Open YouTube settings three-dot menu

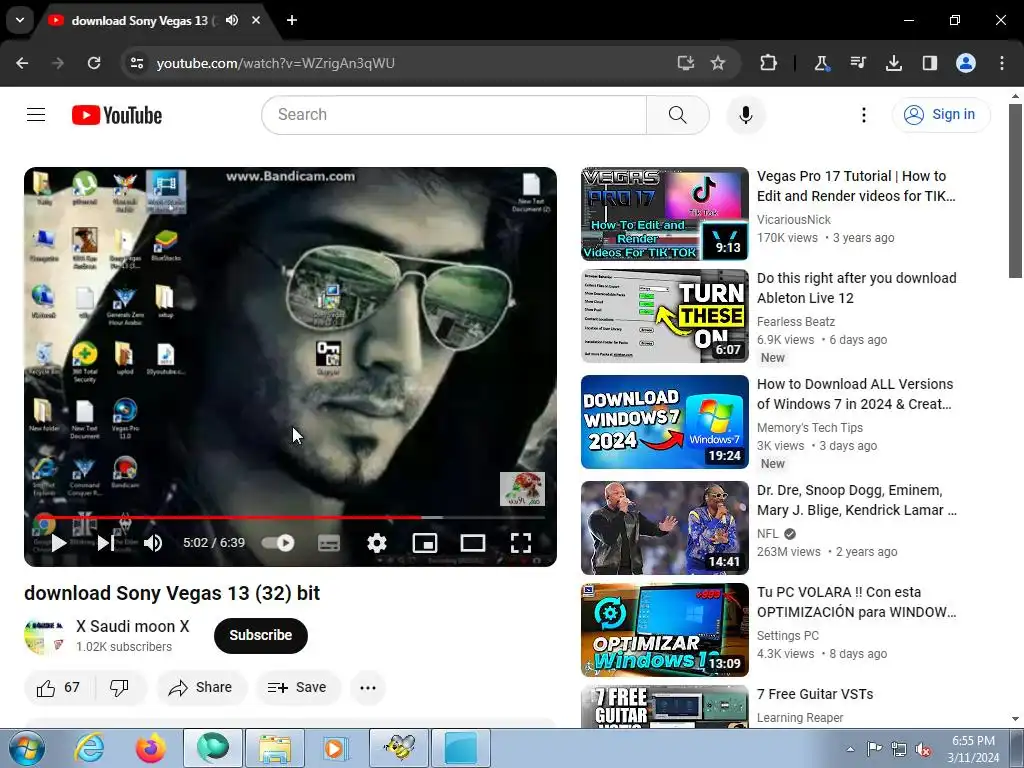click(x=863, y=115)
